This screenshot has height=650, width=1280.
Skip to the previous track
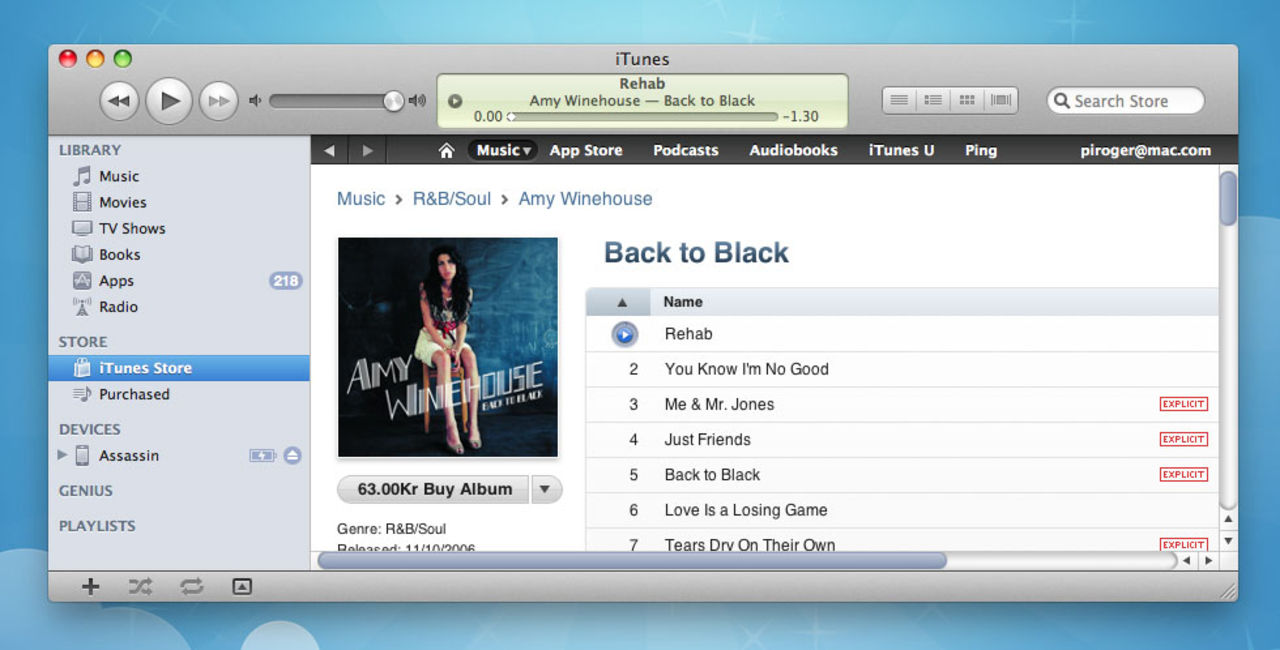tap(119, 100)
